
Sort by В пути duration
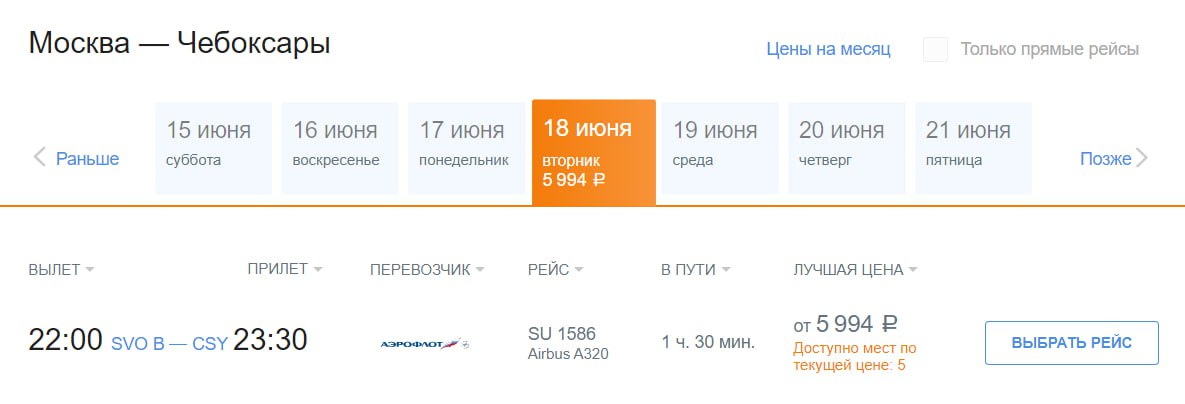(726, 270)
